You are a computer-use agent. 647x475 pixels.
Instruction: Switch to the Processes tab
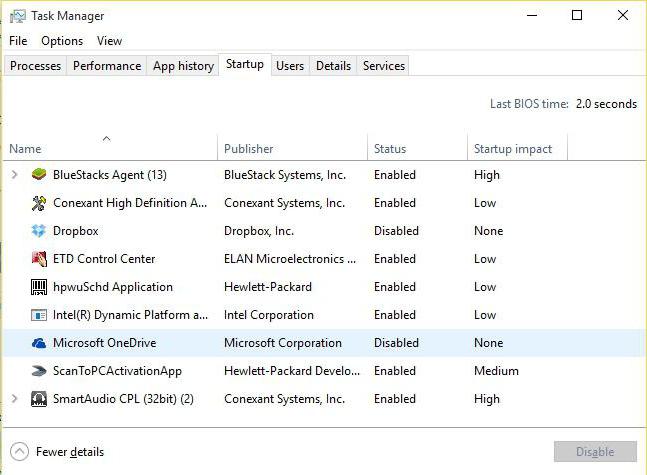point(35,66)
